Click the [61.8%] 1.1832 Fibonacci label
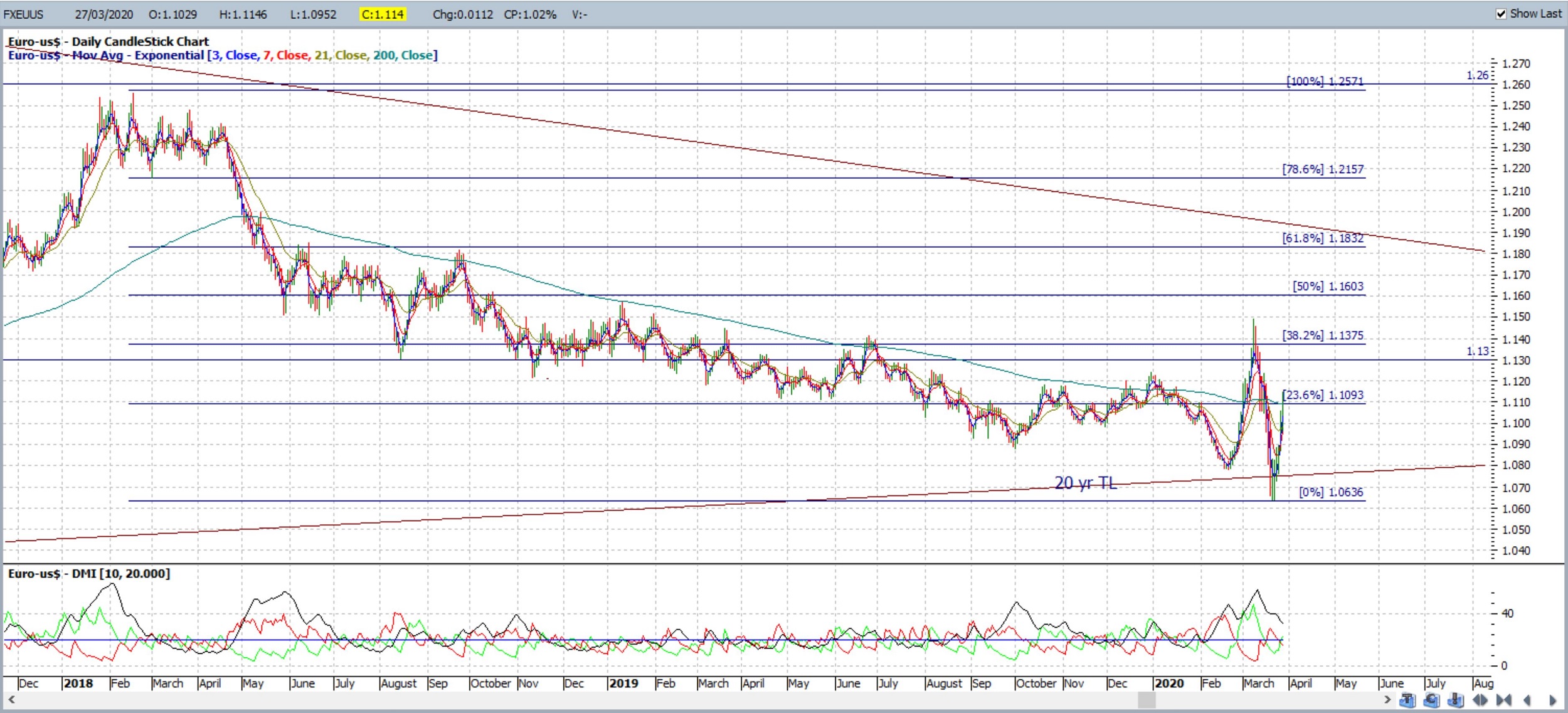 [1323, 238]
